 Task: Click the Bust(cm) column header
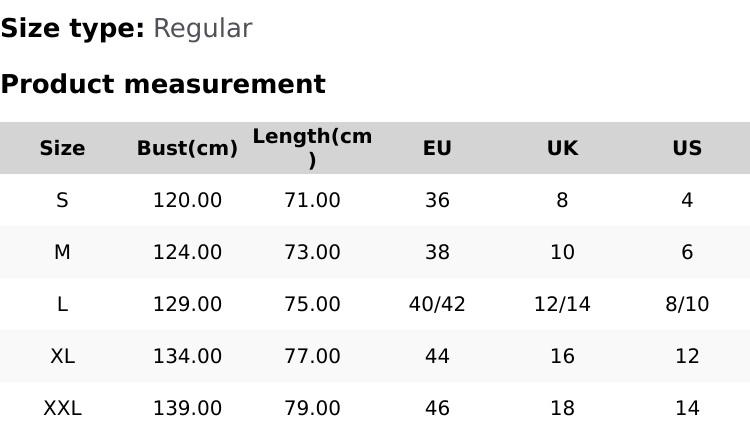[x=187, y=148]
